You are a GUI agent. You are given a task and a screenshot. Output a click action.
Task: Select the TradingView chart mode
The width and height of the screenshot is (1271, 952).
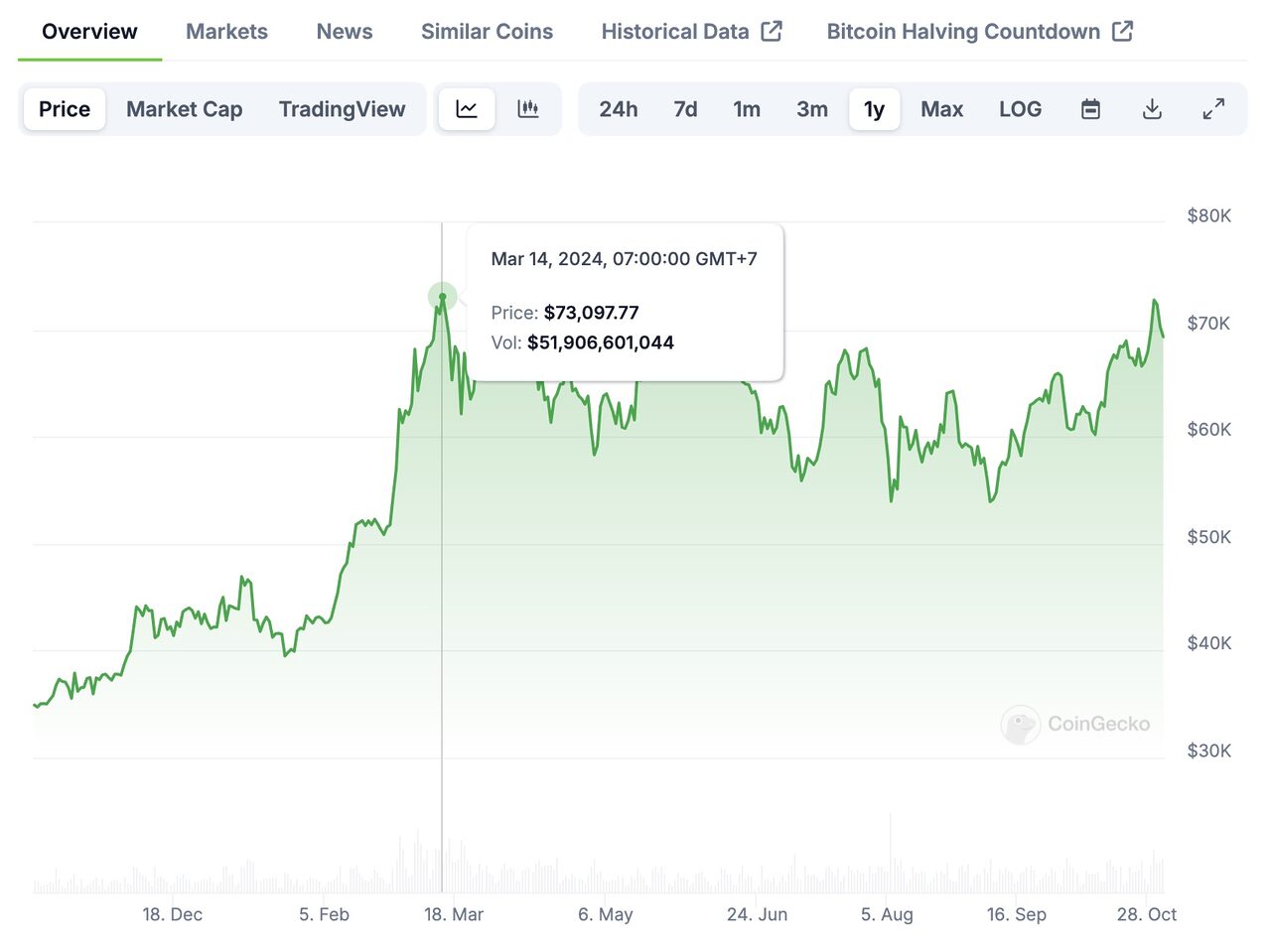342,109
